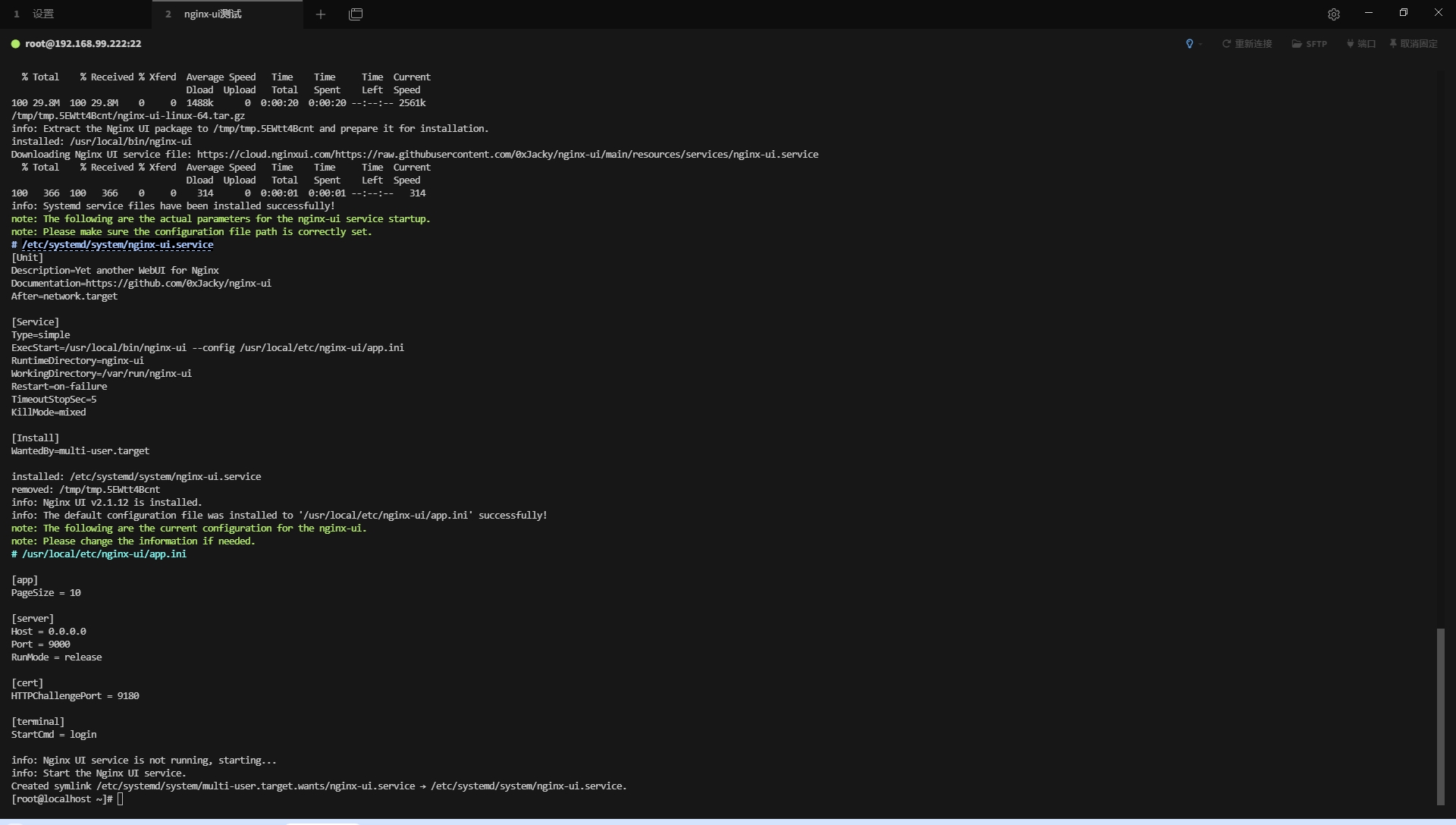The image size is (1456, 825).
Task: Expand the dropdown arrow beside the lightbulb
Action: (x=1200, y=44)
